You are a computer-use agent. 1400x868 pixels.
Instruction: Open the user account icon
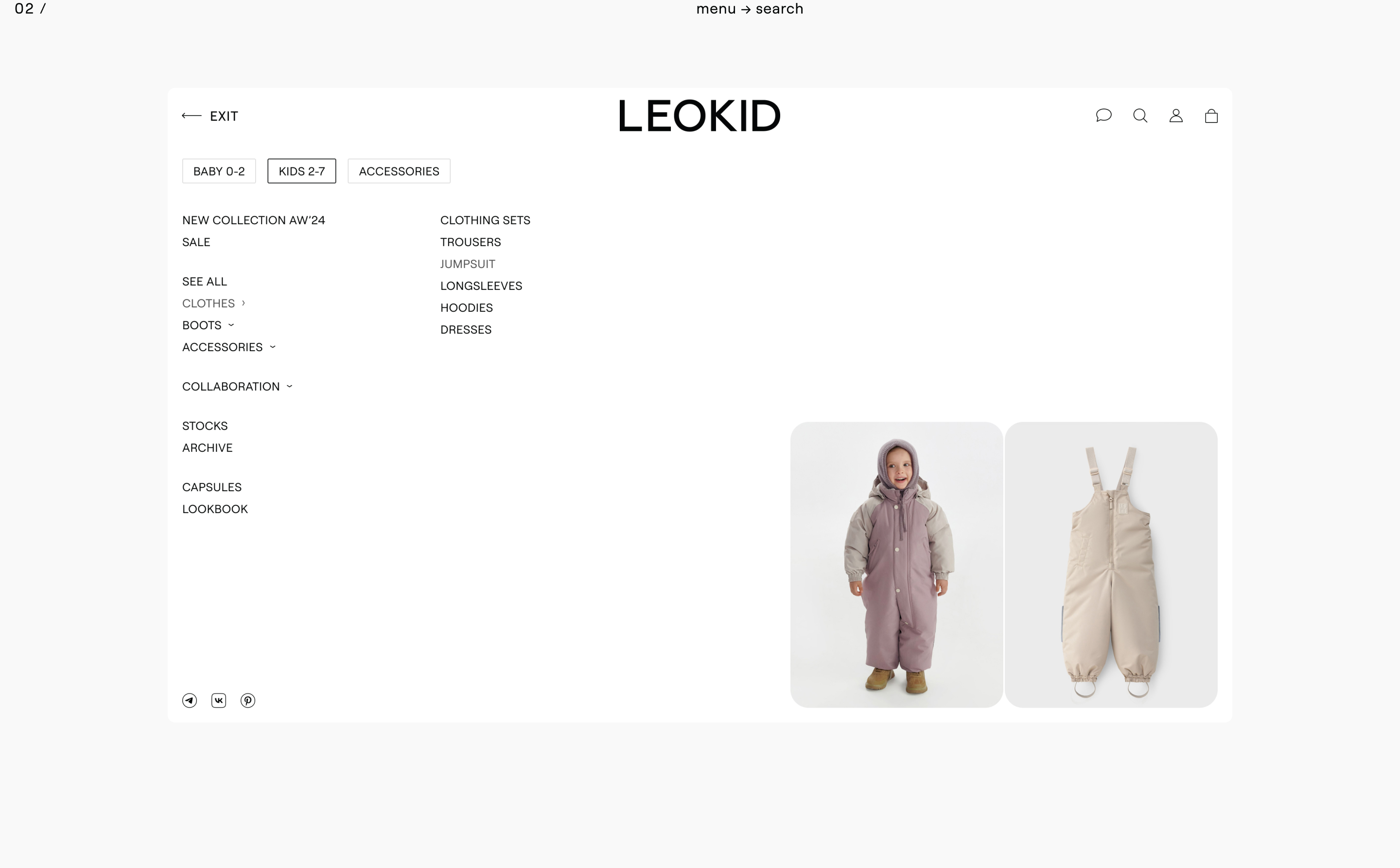pyautogui.click(x=1175, y=116)
